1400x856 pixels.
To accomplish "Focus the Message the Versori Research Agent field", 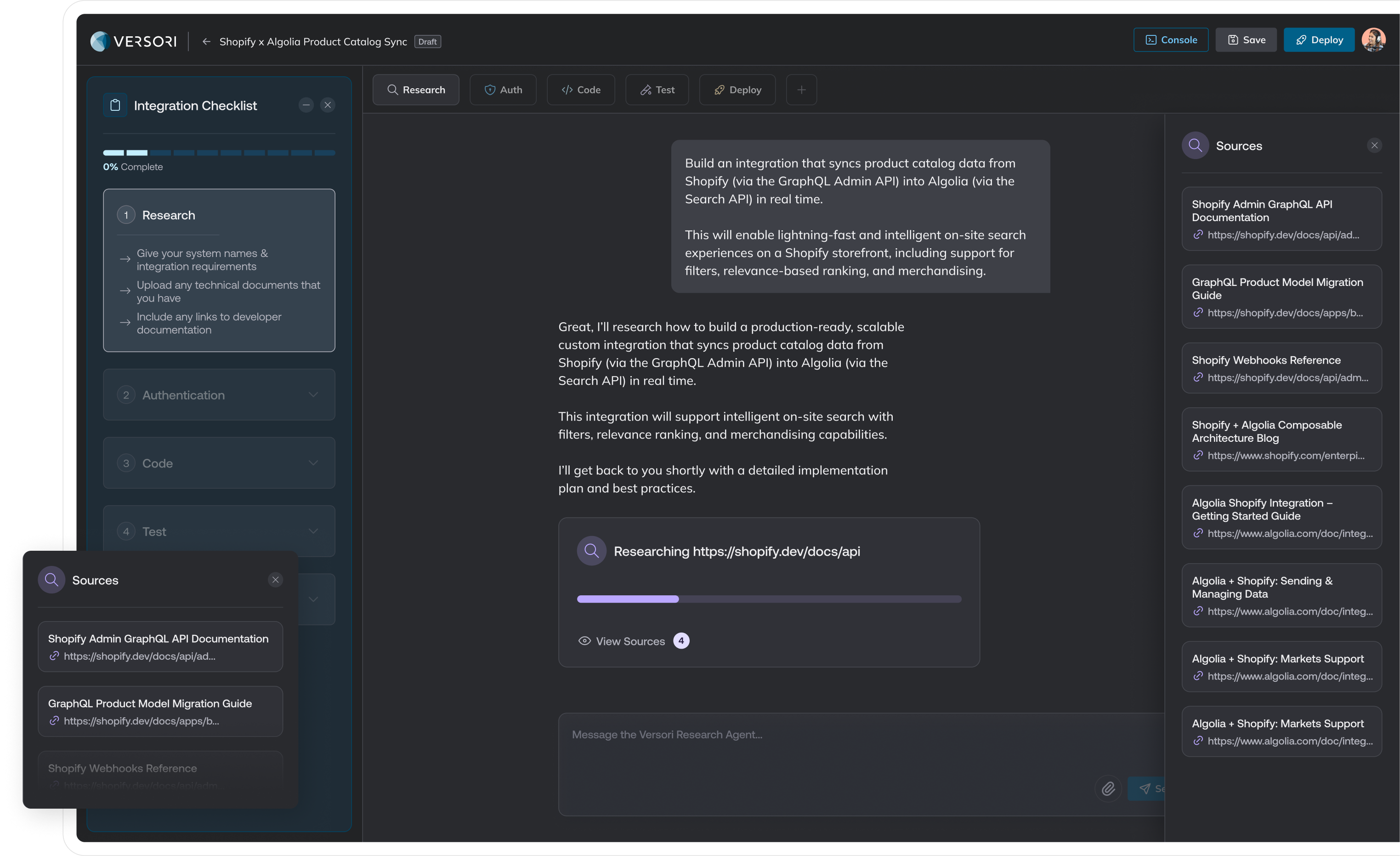I will (x=861, y=764).
